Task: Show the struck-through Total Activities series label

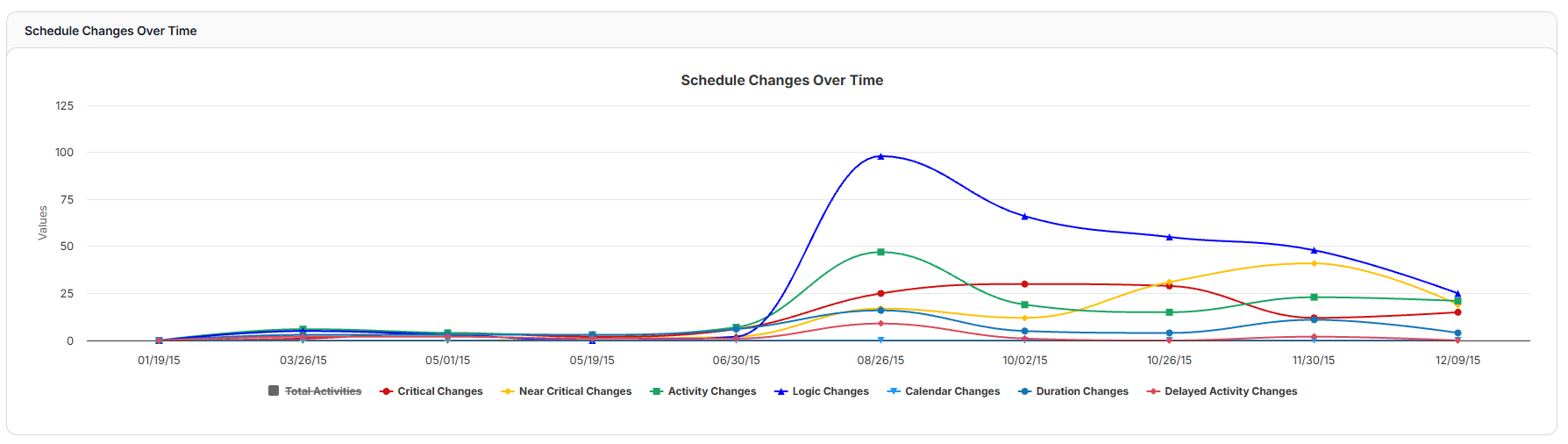Action: (323, 391)
